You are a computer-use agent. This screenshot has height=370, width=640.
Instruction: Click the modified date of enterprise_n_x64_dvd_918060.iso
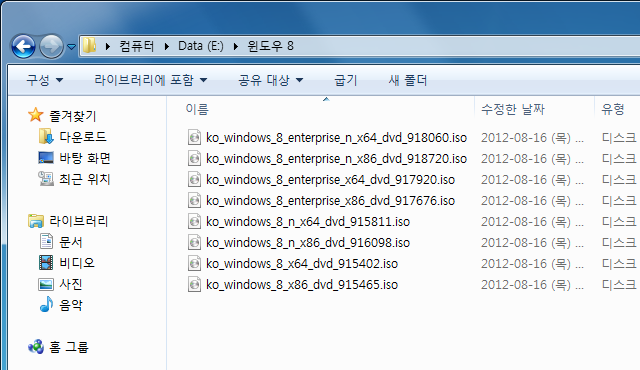(532, 138)
